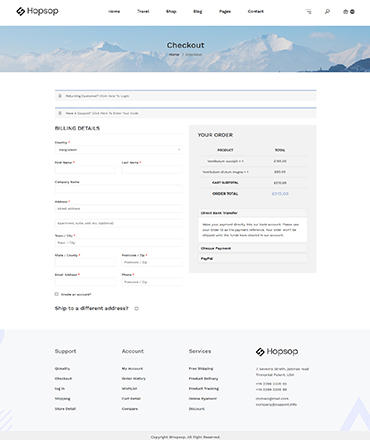
Task: Open the Wishlist footer link
Action: [x=129, y=389]
